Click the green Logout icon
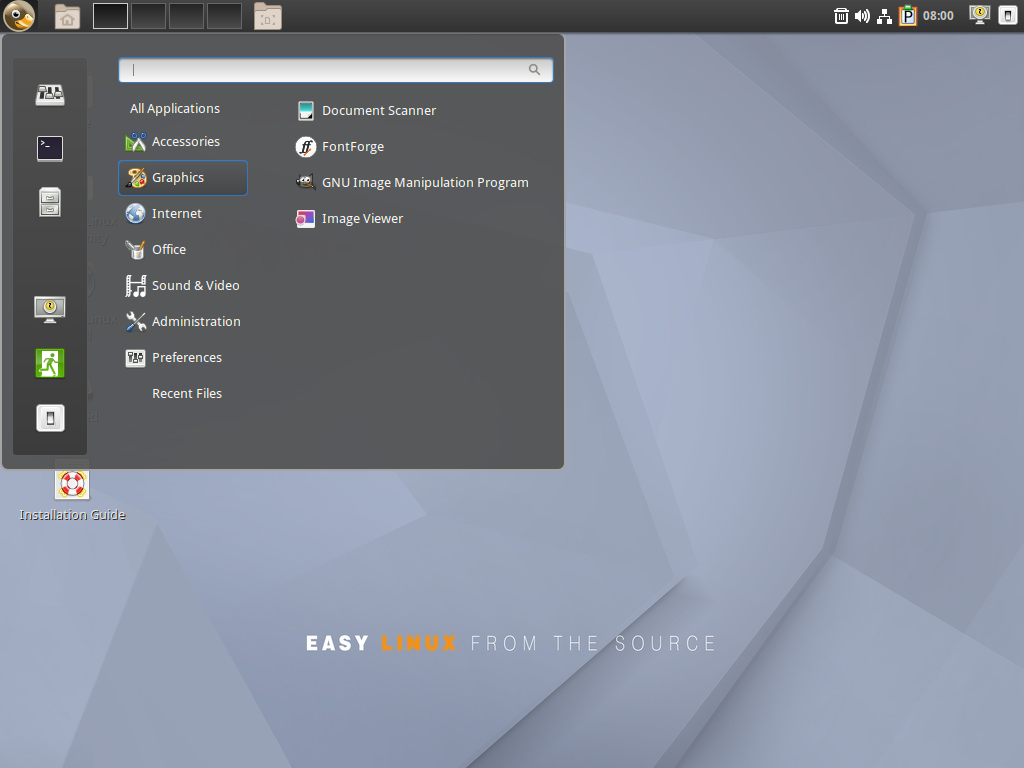1024x768 pixels. tap(50, 364)
